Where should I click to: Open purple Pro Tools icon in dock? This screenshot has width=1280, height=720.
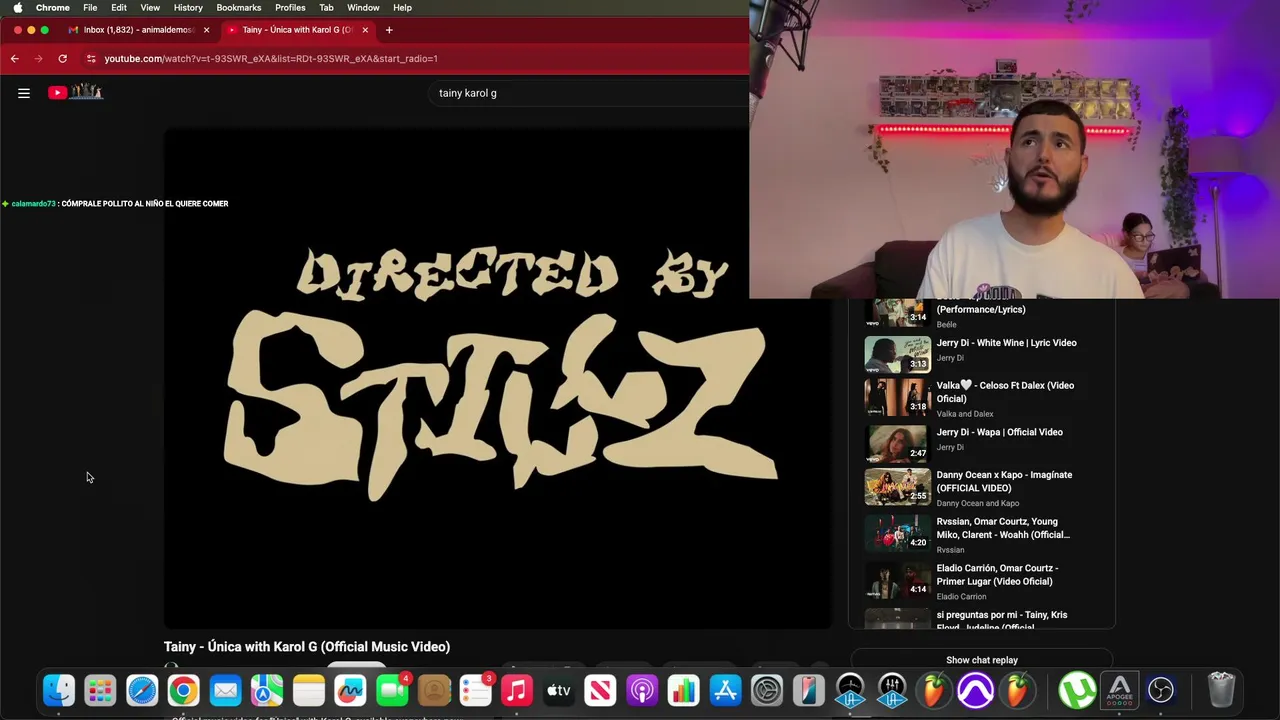pos(975,690)
